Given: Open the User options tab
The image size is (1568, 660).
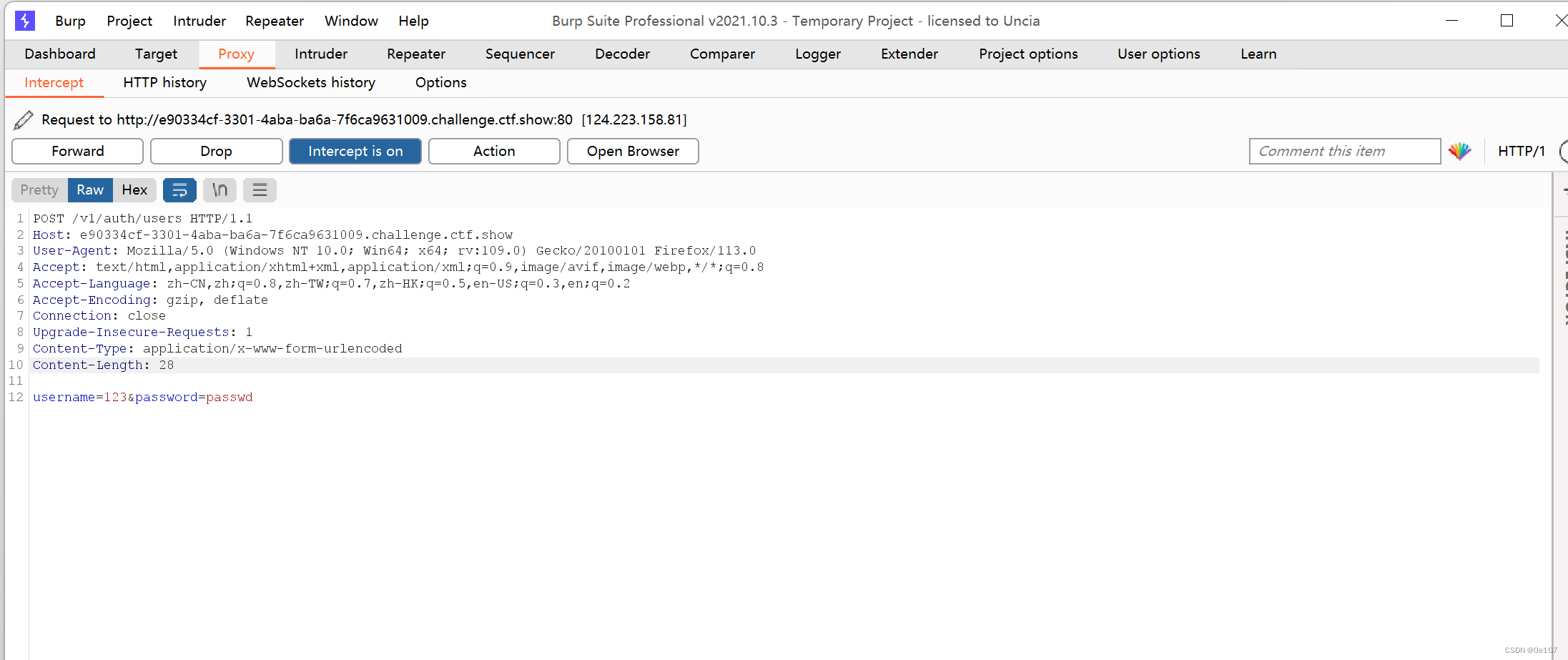Looking at the screenshot, I should (1159, 54).
